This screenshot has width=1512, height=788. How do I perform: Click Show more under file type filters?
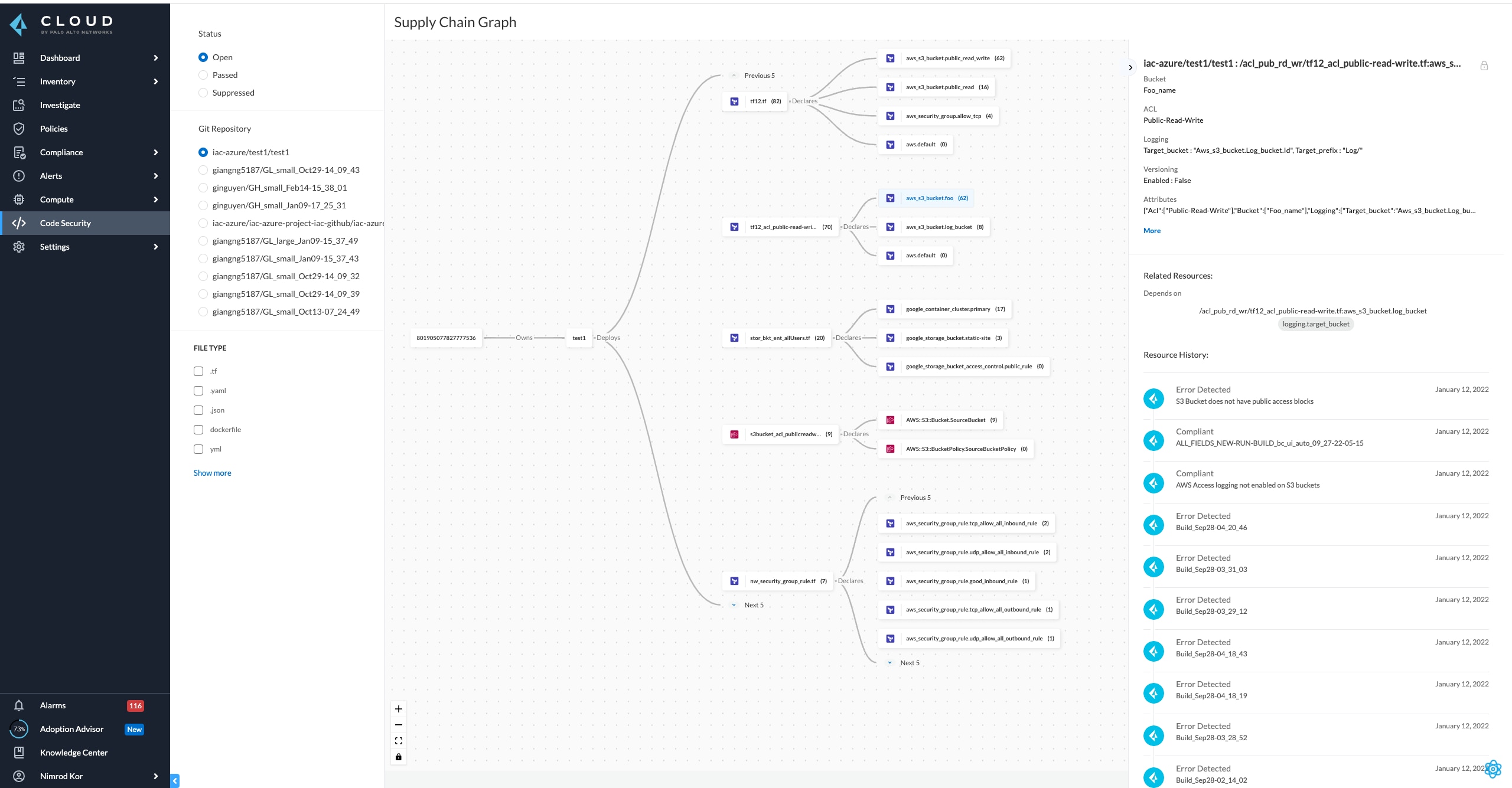[213, 473]
